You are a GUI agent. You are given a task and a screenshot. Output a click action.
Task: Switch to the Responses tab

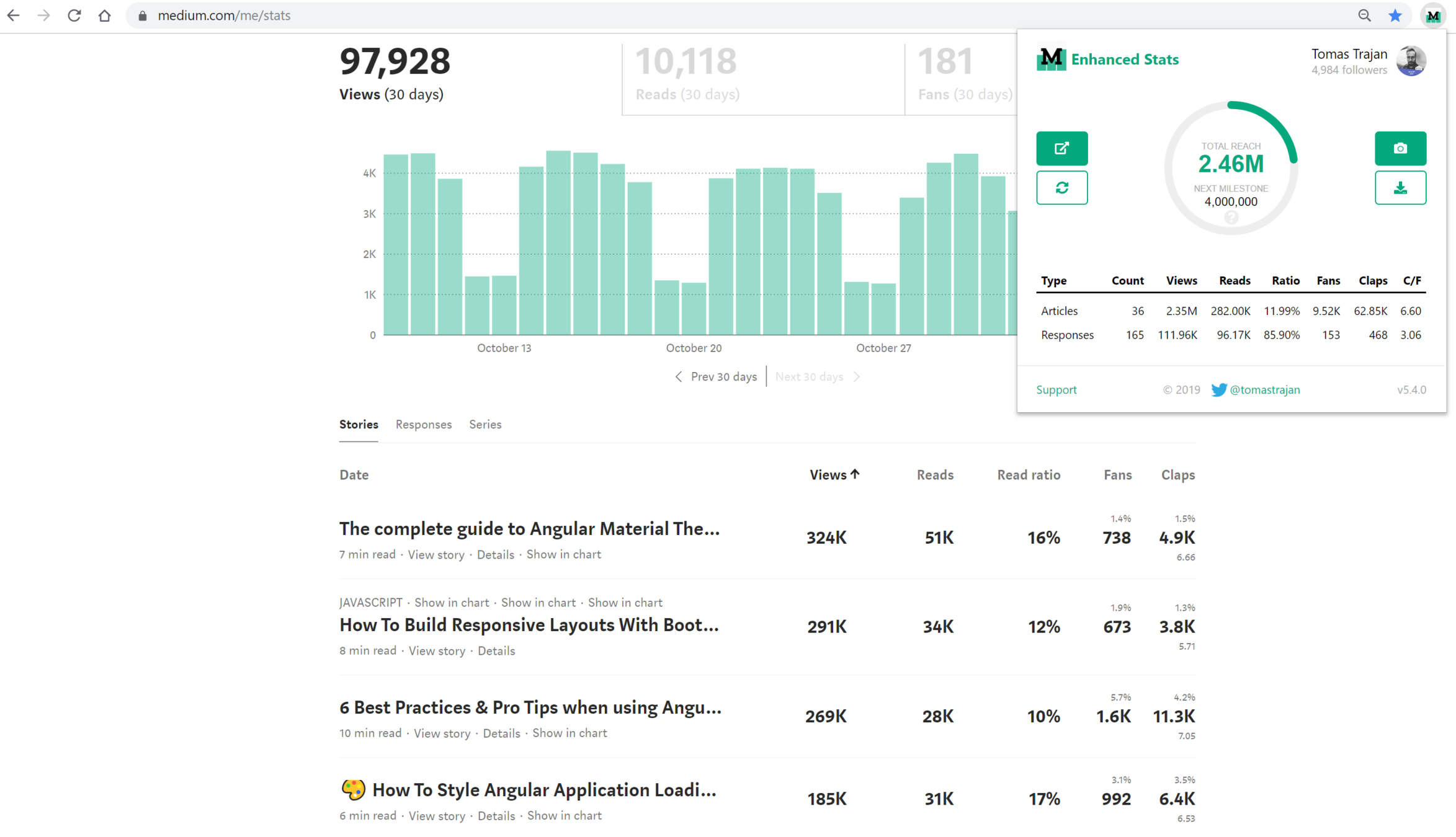pos(423,425)
